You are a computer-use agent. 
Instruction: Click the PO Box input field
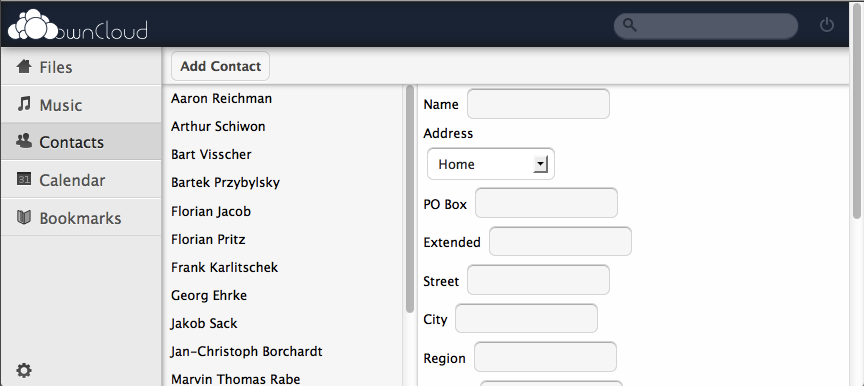(546, 203)
